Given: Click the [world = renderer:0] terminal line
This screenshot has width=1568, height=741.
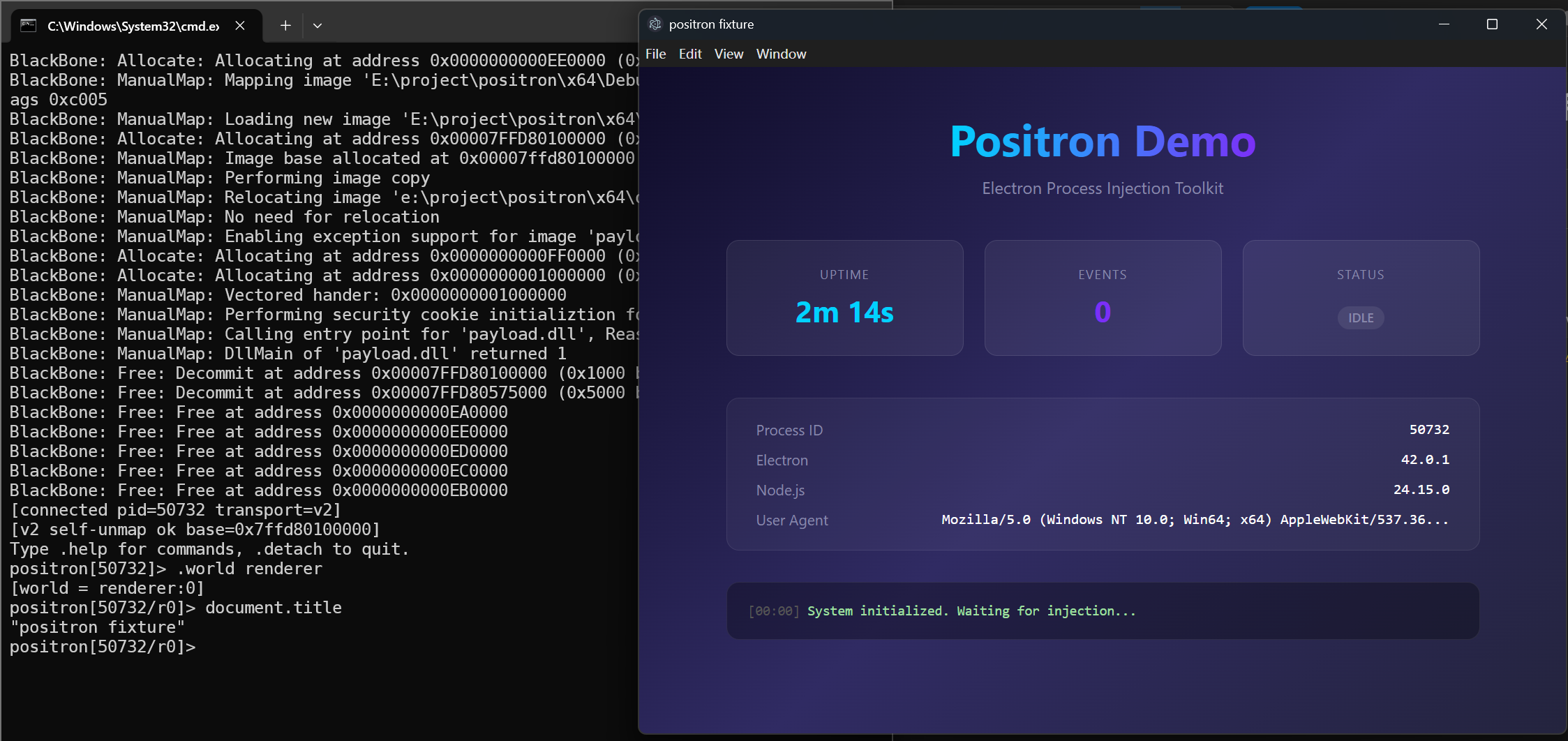Looking at the screenshot, I should 107,588.
